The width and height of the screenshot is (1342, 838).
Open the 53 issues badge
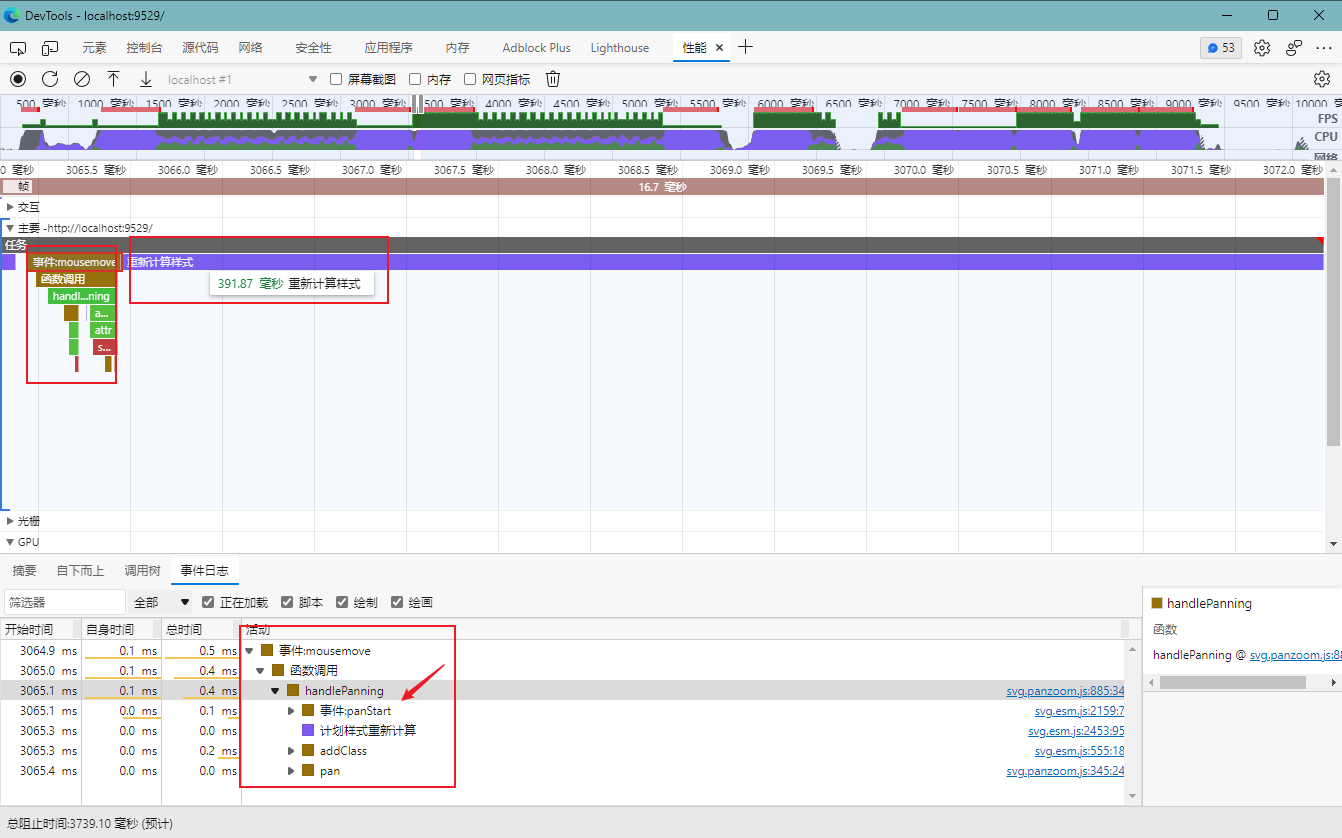tap(1221, 48)
